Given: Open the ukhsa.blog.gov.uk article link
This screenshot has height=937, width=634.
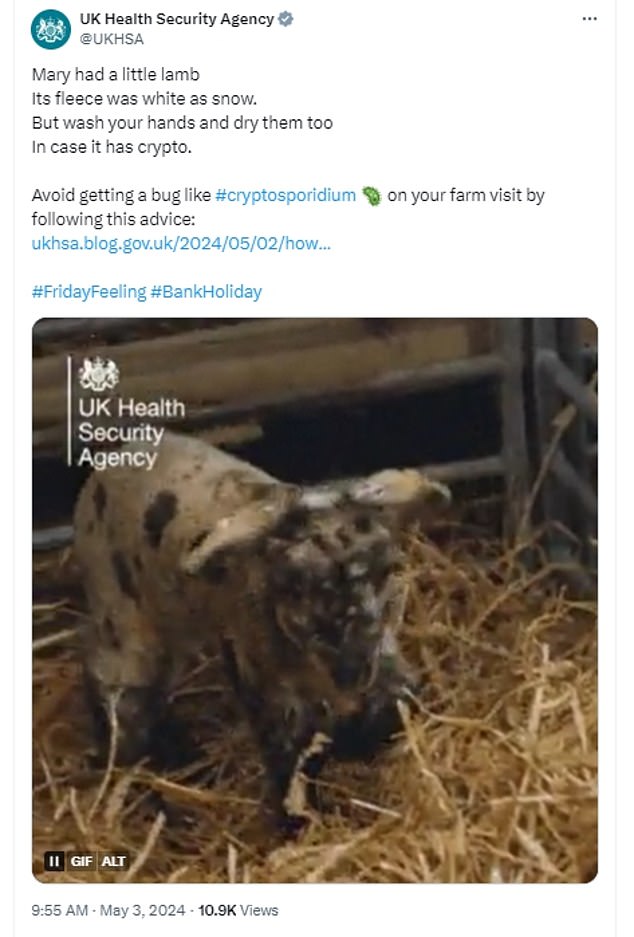Looking at the screenshot, I should click(x=181, y=242).
